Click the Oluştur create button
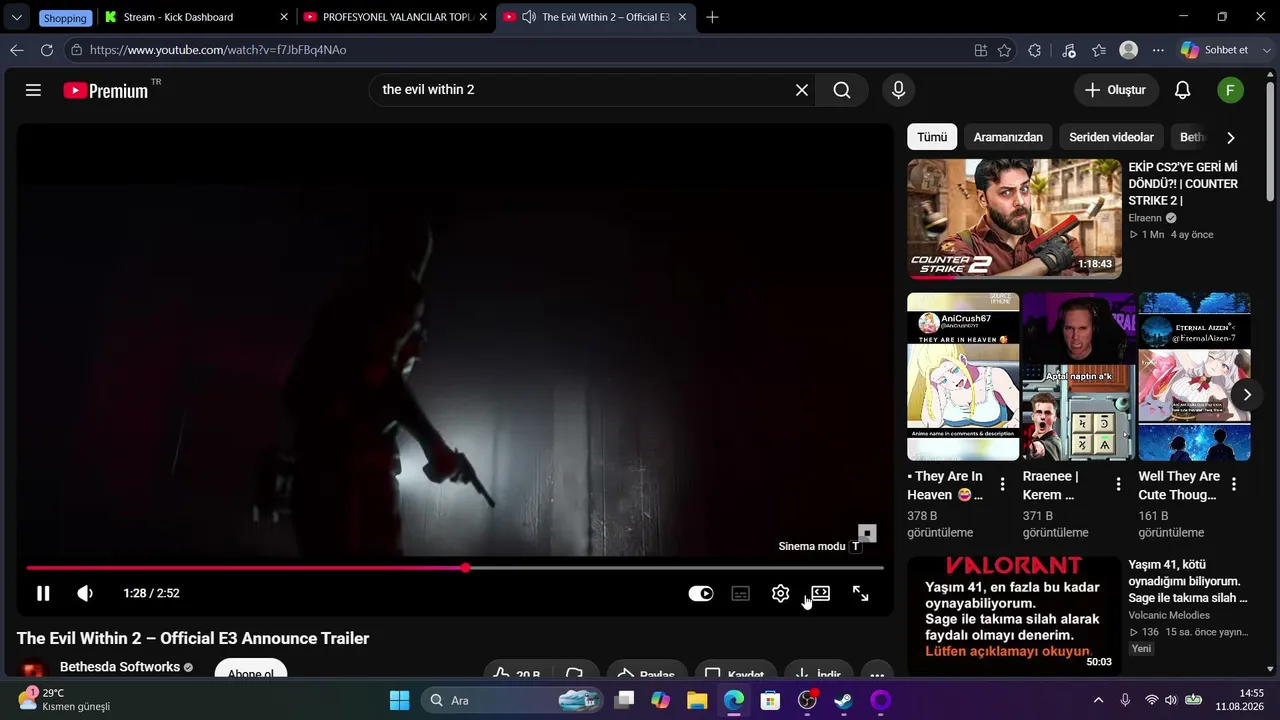The height and width of the screenshot is (720, 1280). pos(1116,90)
